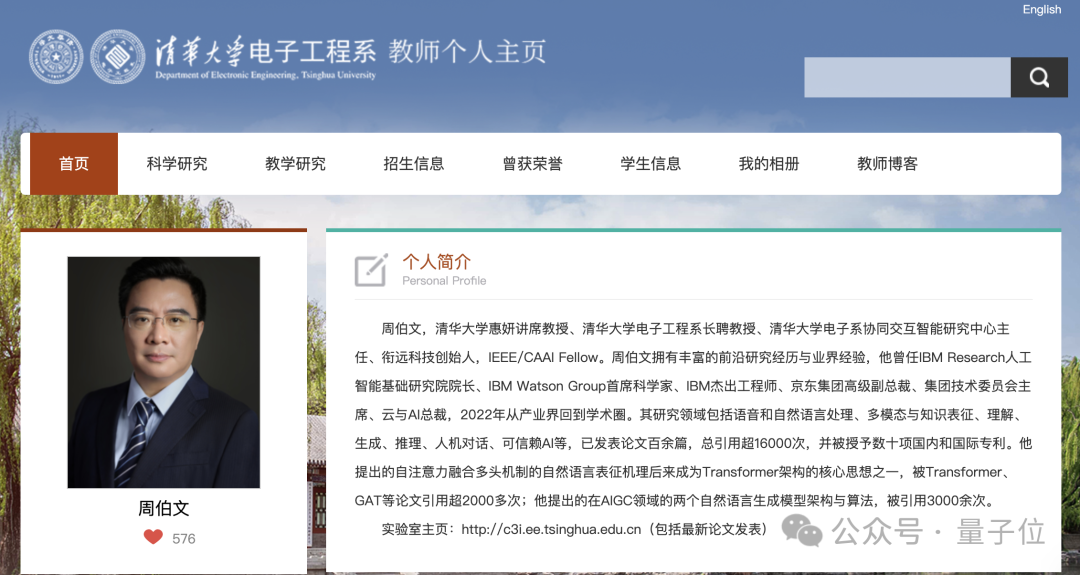Screen dimensions: 1080x575
Task: Click the Personal Profile edit pencil icon
Action: click(x=371, y=269)
